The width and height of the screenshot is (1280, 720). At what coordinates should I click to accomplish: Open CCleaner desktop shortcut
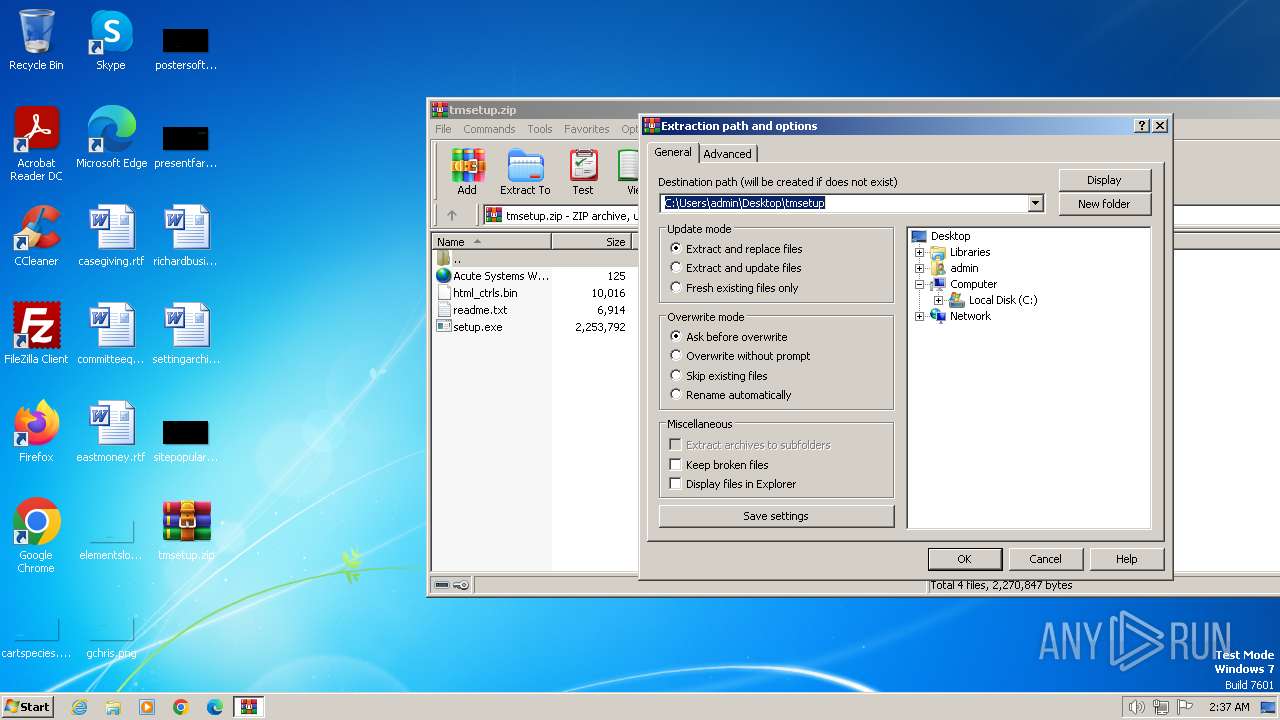36,236
